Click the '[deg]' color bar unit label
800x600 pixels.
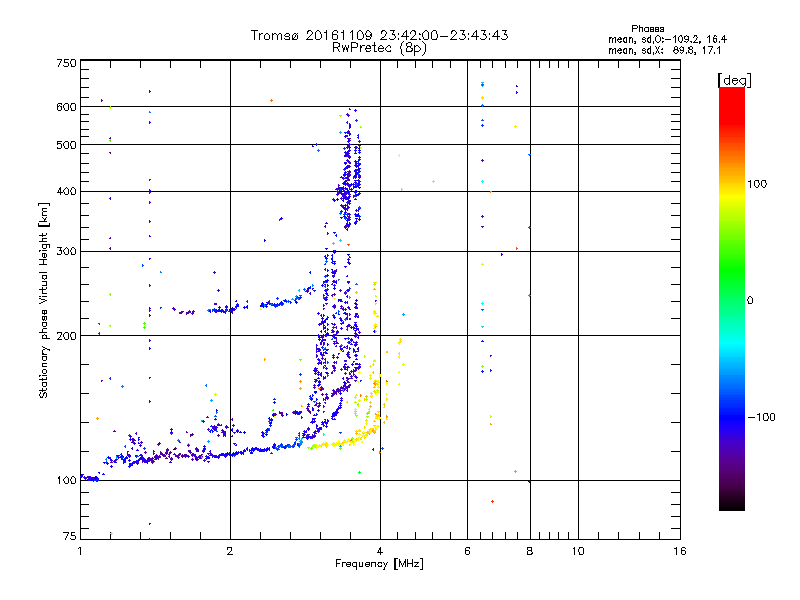[734, 80]
